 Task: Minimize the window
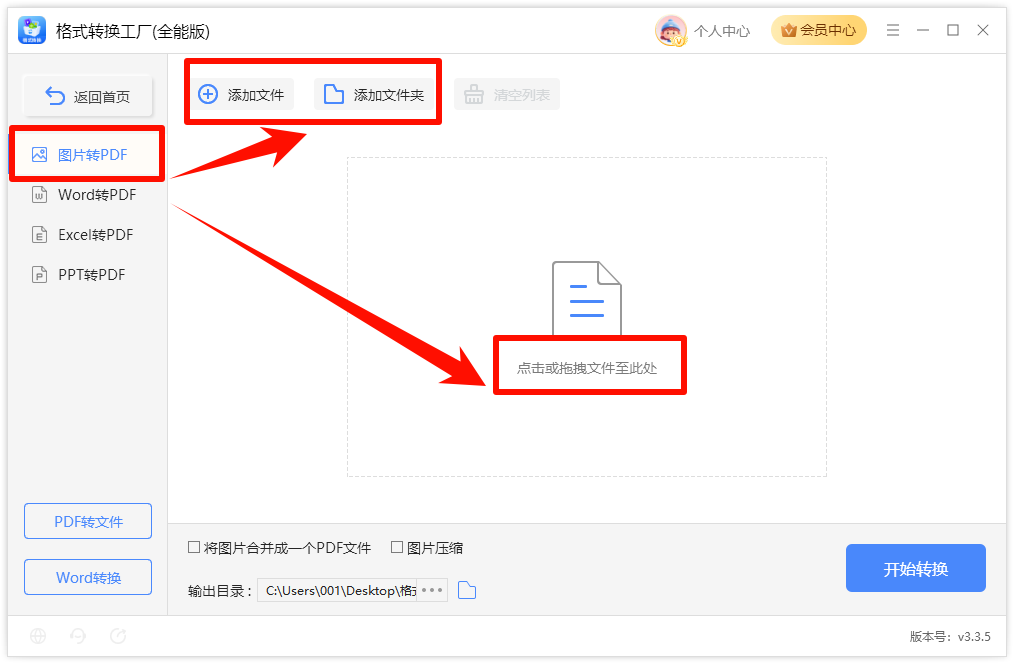pyautogui.click(x=923, y=30)
